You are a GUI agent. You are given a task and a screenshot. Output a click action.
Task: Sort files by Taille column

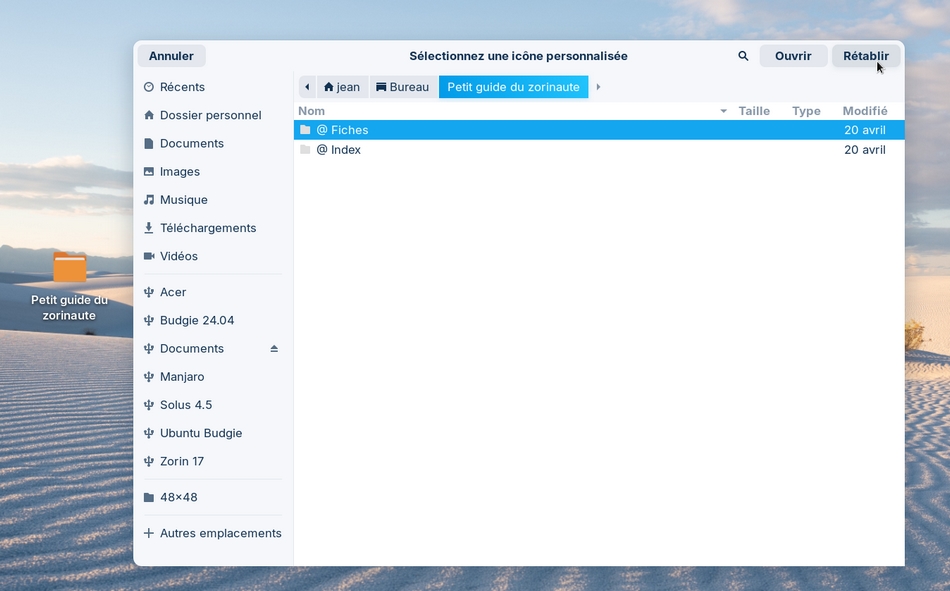pos(754,111)
